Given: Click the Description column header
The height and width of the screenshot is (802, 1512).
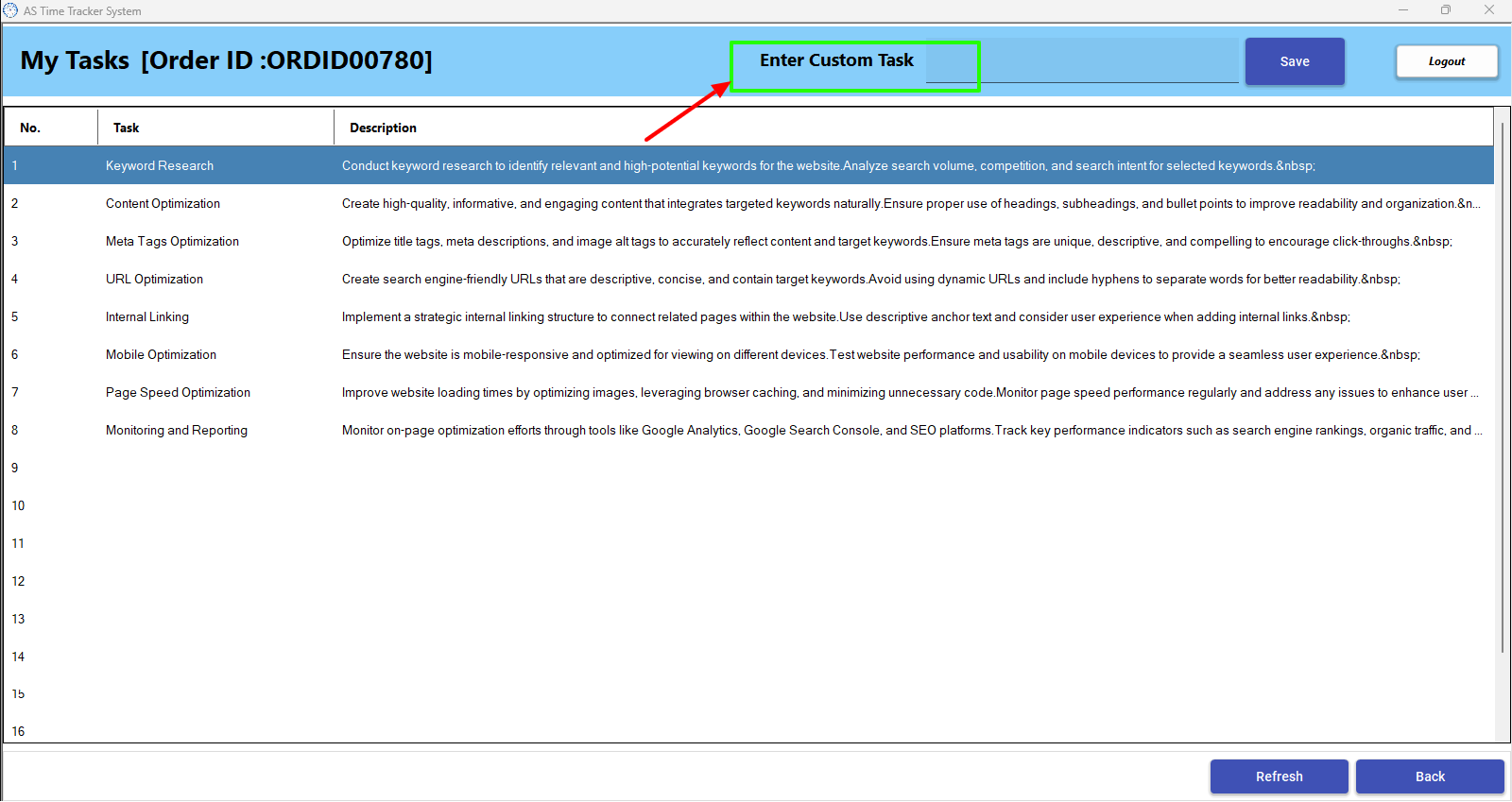Looking at the screenshot, I should (914, 128).
